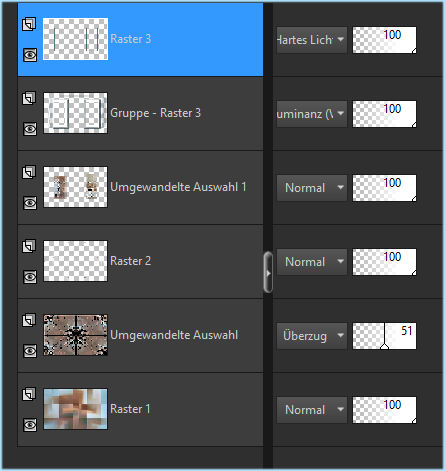Open the Überzug blend mode dropdown
The width and height of the screenshot is (445, 471).
[x=312, y=336]
